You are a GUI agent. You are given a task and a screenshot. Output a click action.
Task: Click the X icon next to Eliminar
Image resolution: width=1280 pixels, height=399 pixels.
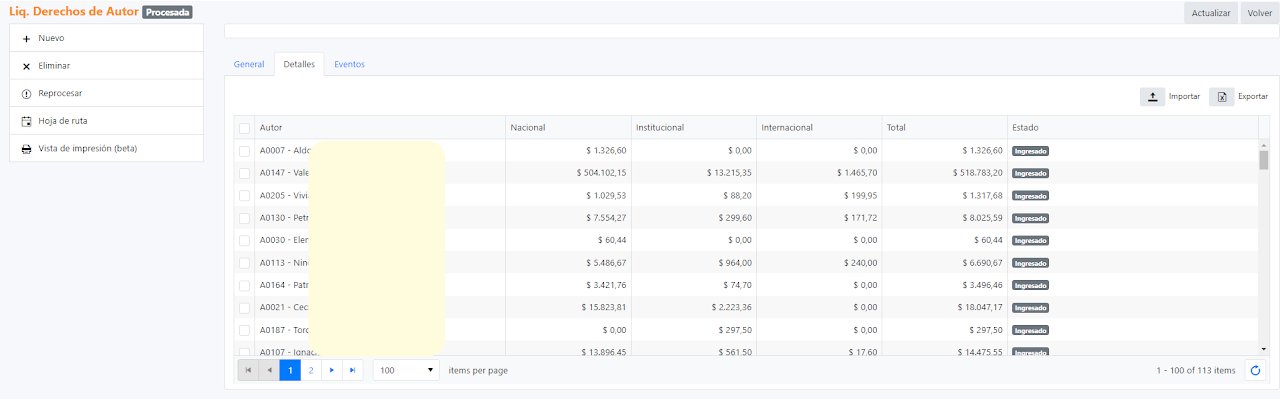[x=26, y=66]
